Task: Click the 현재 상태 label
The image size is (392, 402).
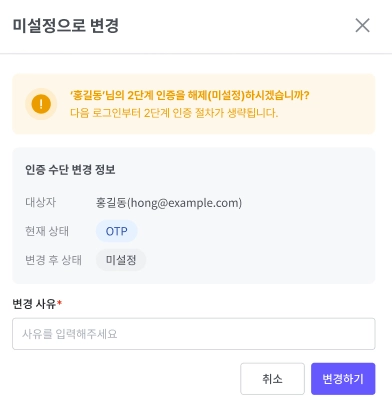Action: click(47, 231)
